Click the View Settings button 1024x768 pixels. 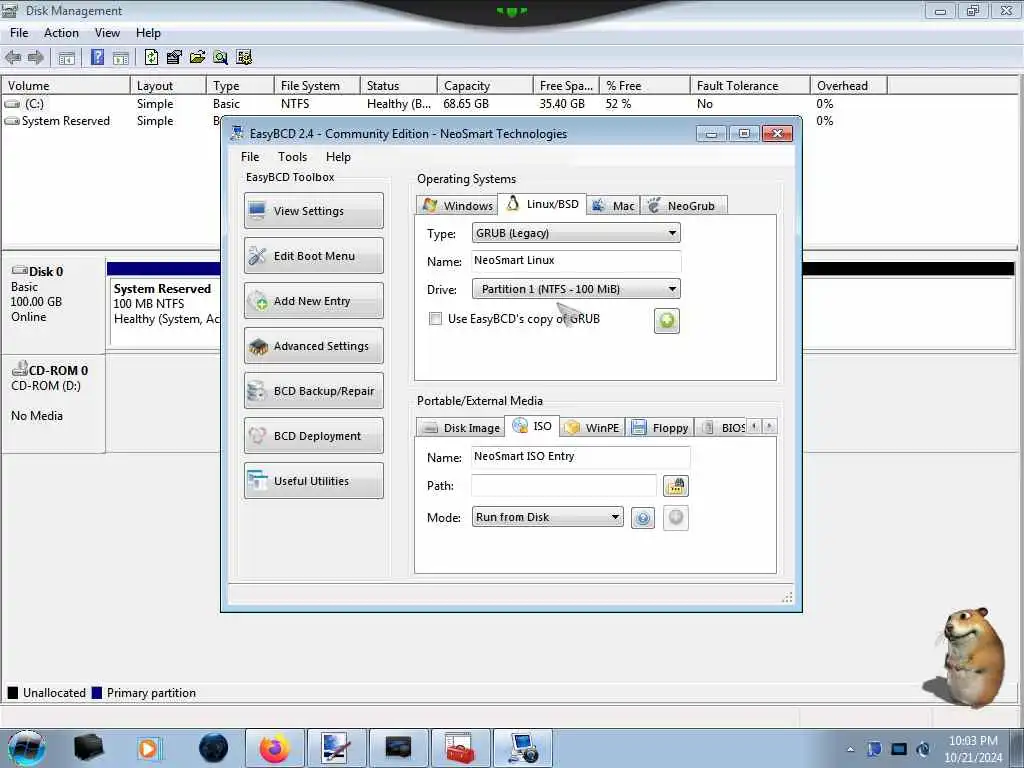(x=313, y=210)
